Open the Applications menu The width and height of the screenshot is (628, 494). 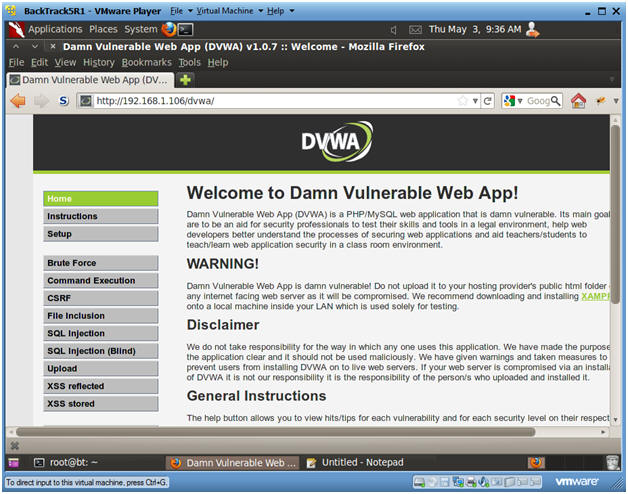[x=55, y=29]
